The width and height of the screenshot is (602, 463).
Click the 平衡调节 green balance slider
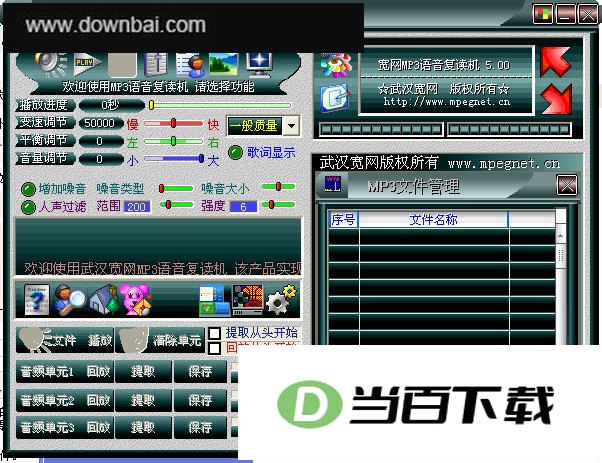point(173,141)
